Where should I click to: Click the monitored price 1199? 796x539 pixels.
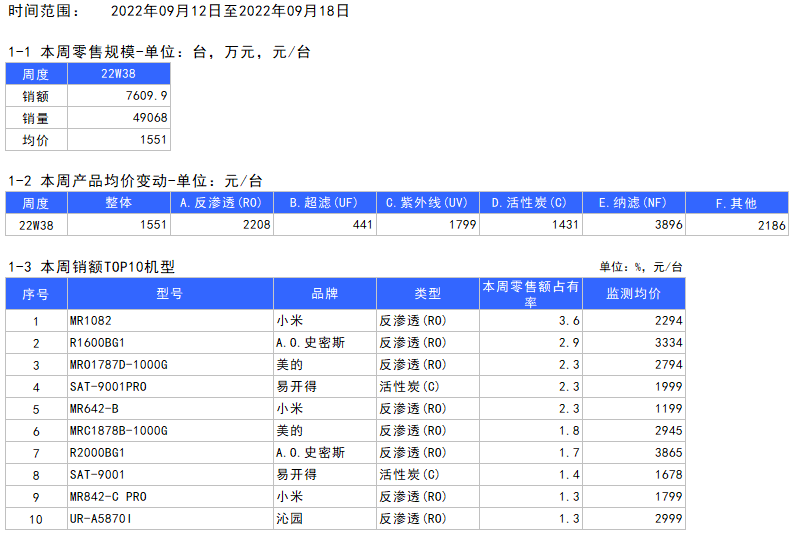(x=669, y=409)
